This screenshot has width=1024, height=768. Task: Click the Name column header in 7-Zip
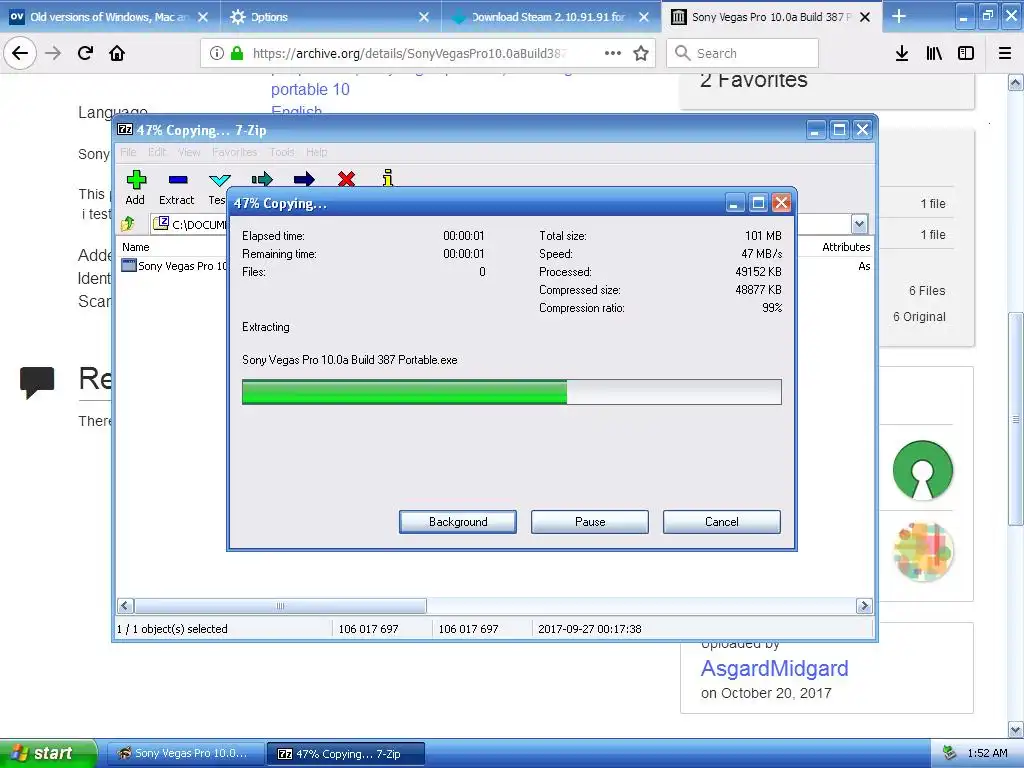click(136, 247)
